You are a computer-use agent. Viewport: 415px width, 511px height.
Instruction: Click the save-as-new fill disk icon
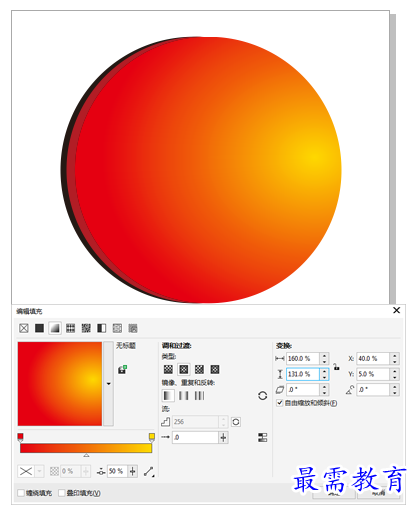[x=122, y=369]
